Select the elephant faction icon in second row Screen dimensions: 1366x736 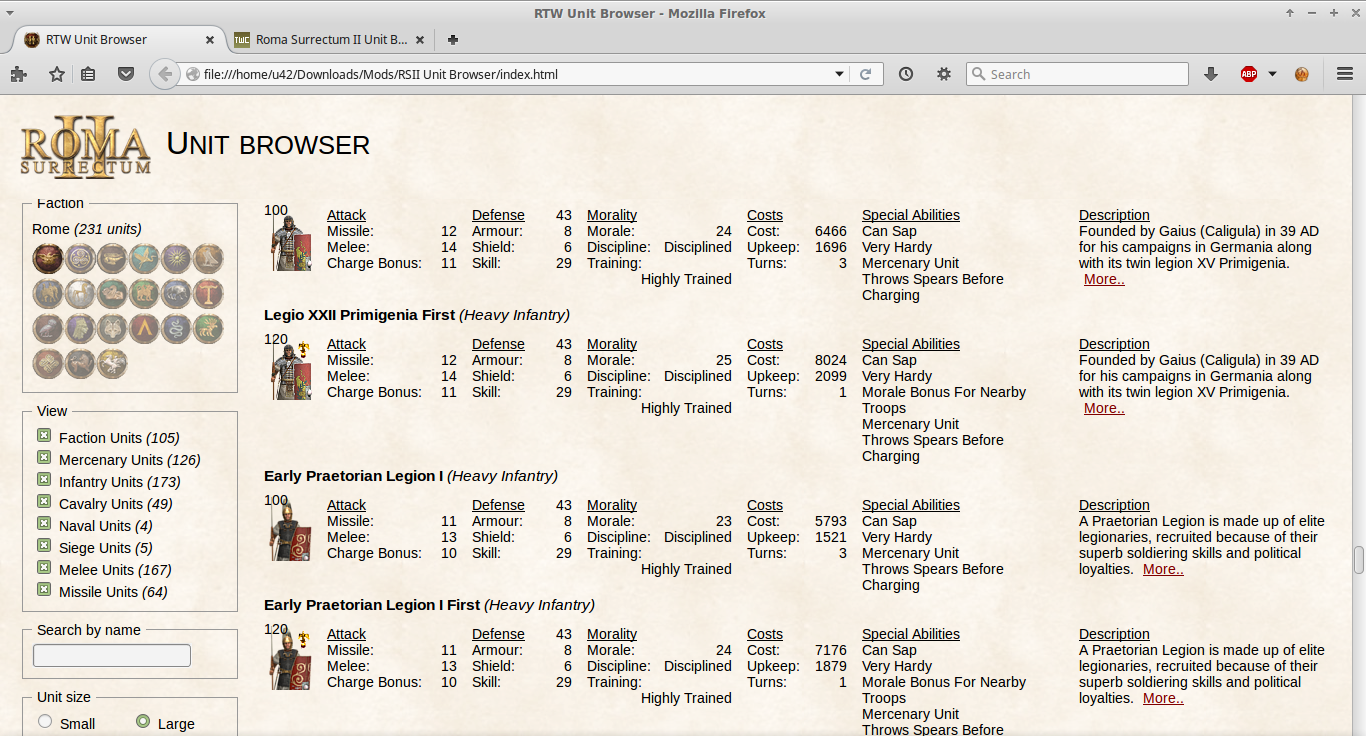click(48, 293)
